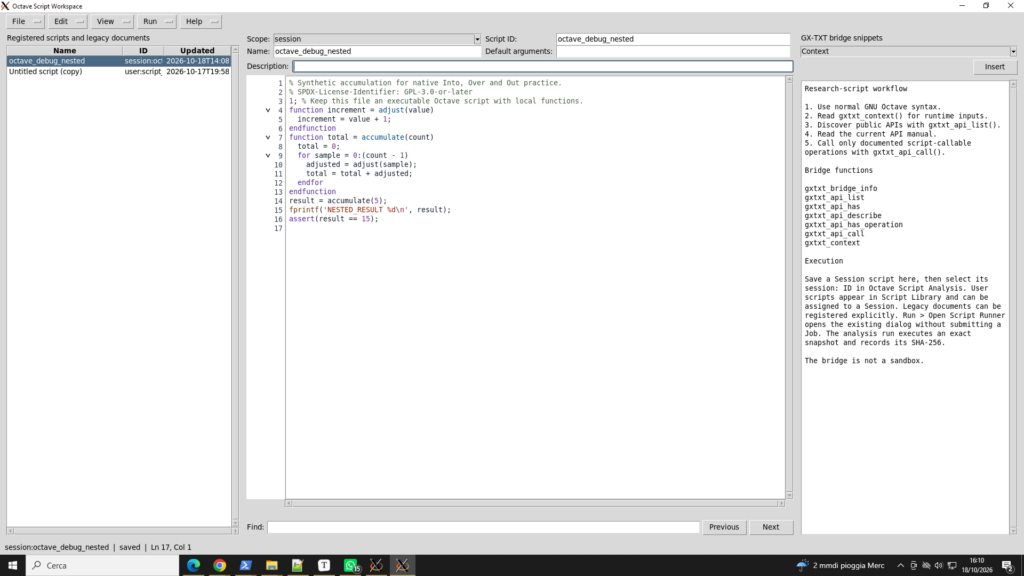The width and height of the screenshot is (1024, 576).
Task: Click the assert(result == 15) line
Action: pyautogui.click(x=334, y=219)
